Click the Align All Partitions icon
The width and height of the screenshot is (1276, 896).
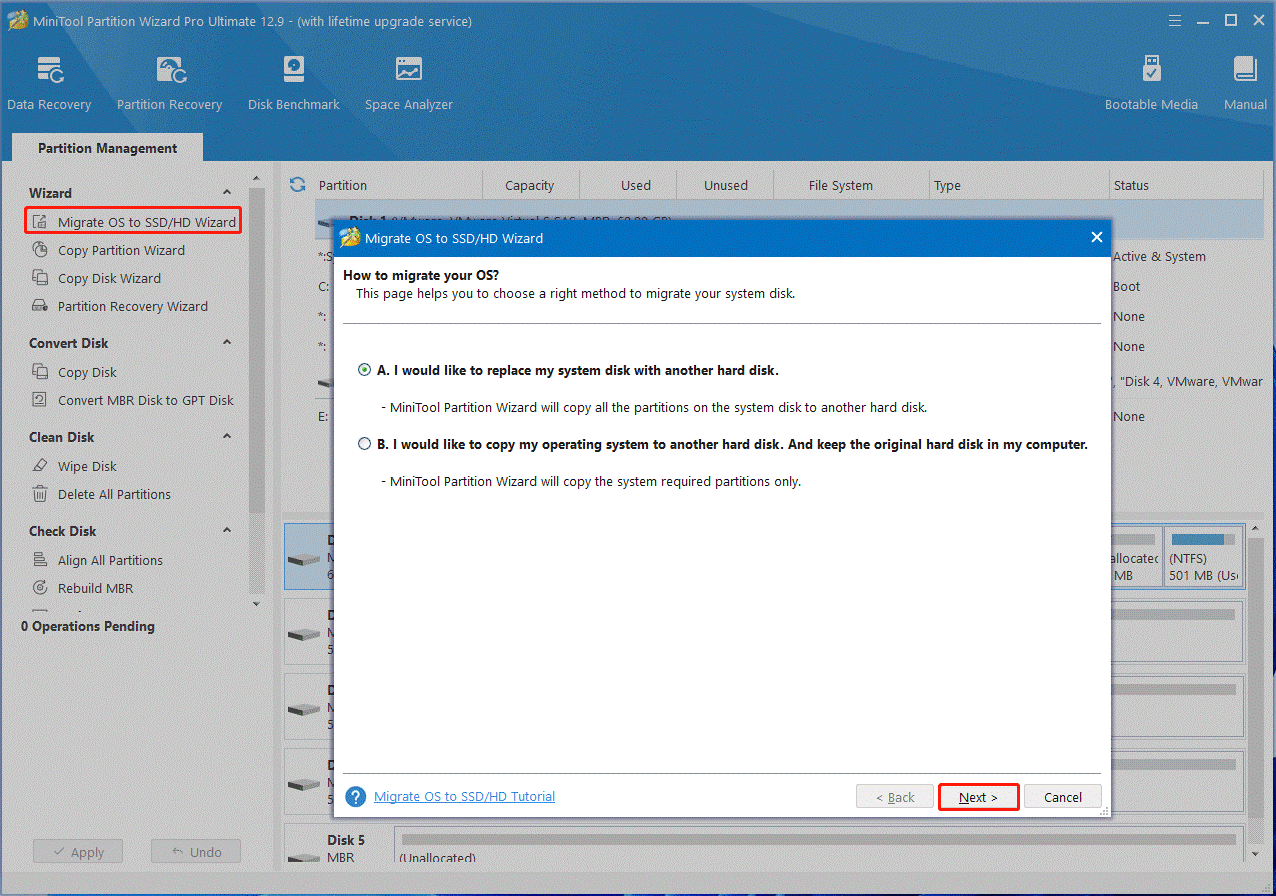[40, 560]
